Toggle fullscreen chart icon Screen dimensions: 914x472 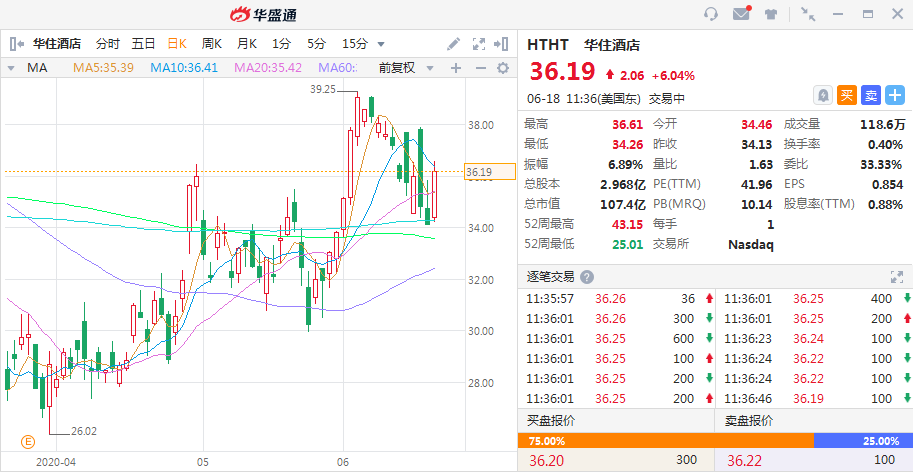coord(479,44)
